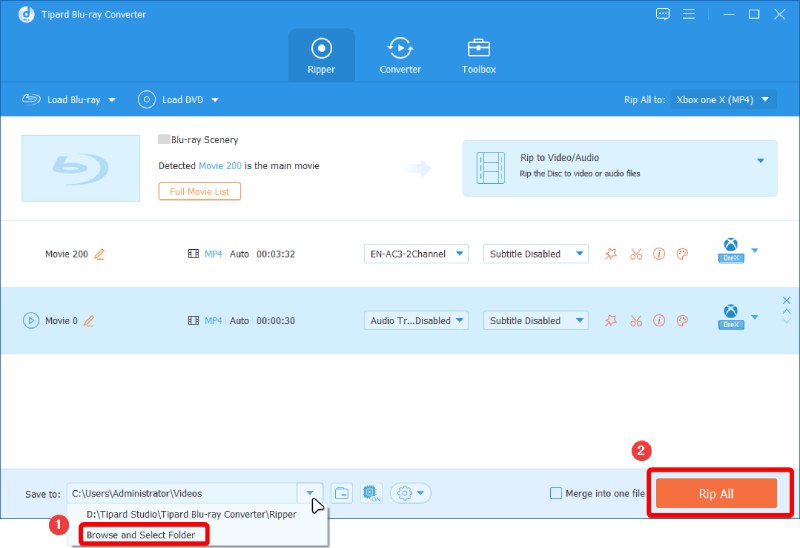800x548 pixels.
Task: Move Movie 0 down with the arrow
Action: (x=787, y=321)
